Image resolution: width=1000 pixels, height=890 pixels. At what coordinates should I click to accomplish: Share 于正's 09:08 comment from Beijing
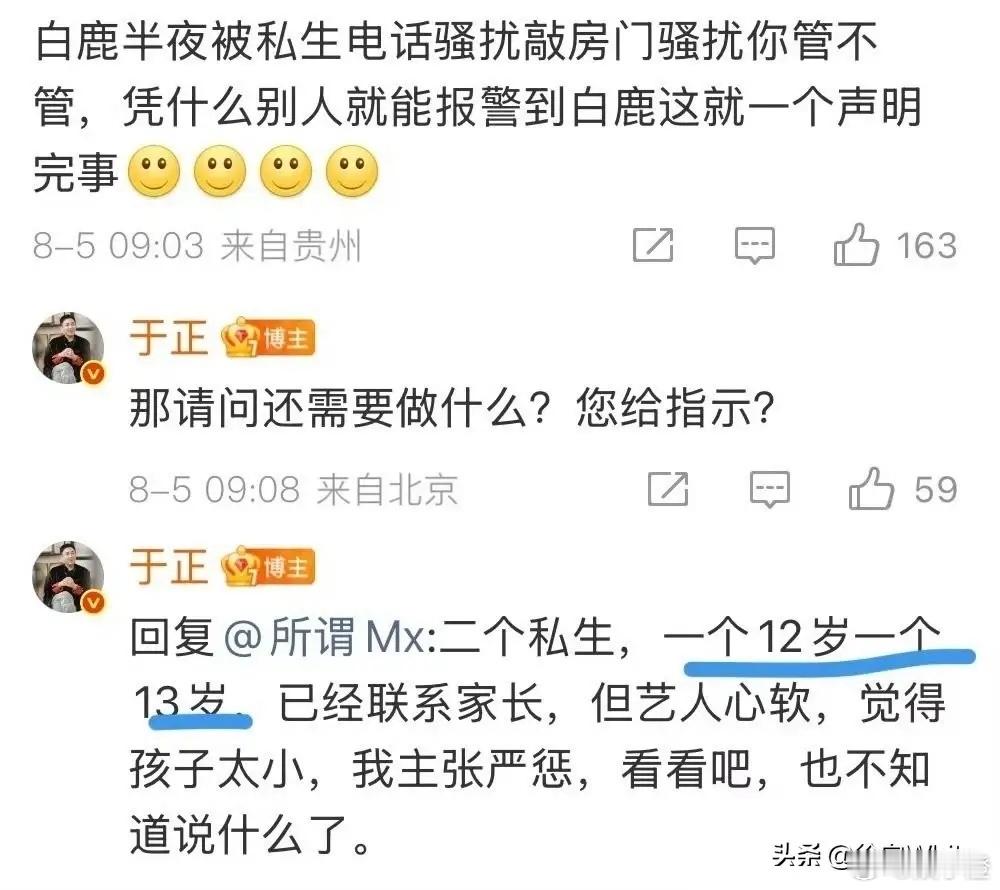668,489
